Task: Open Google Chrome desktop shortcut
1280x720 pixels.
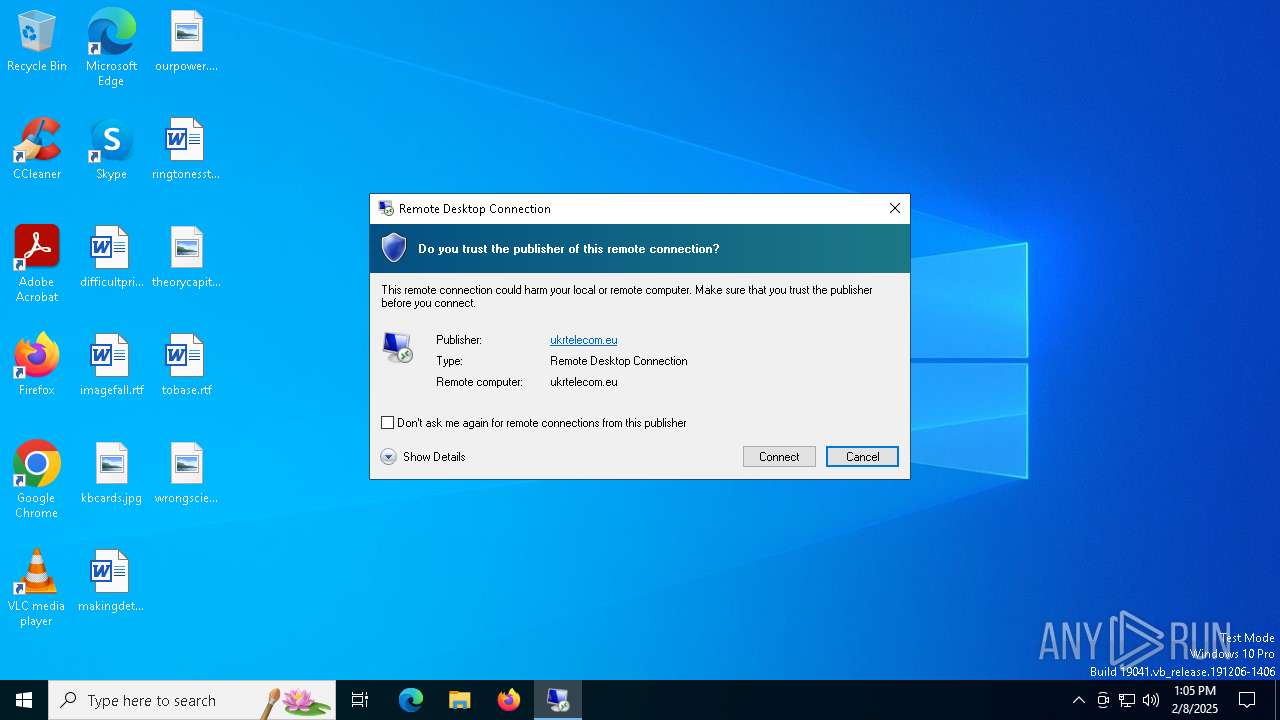Action: pos(37,480)
